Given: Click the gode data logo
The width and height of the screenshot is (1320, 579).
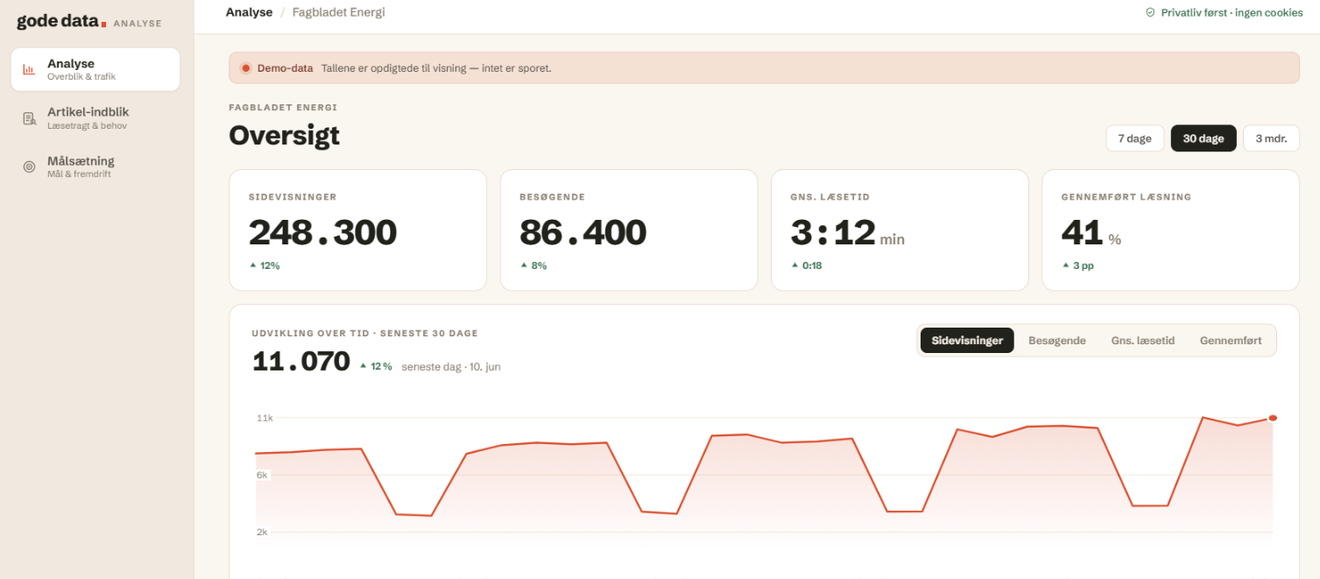Looking at the screenshot, I should [x=62, y=22].
